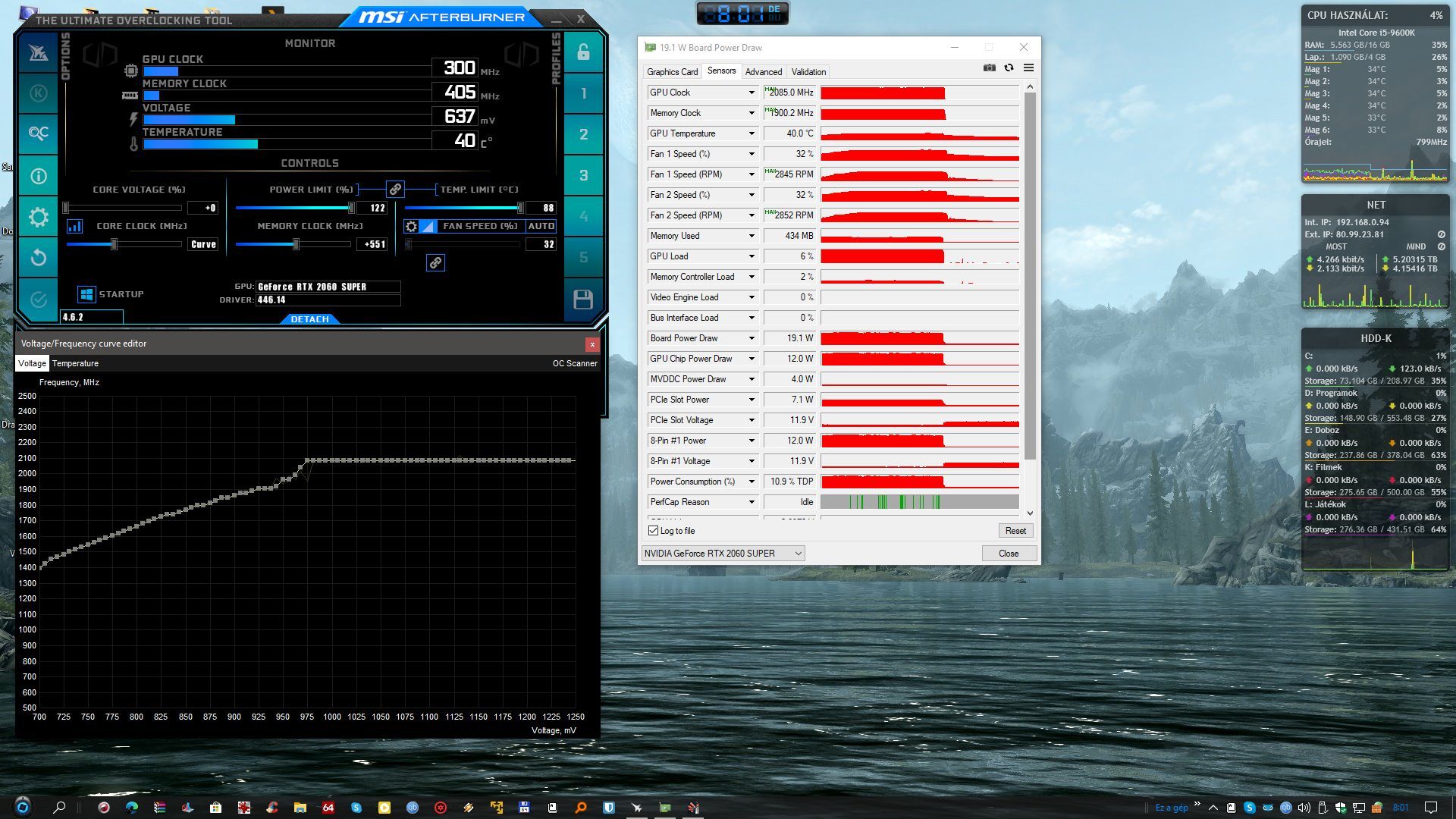Open the notification center icon
The image size is (1456, 819).
pos(1430,808)
